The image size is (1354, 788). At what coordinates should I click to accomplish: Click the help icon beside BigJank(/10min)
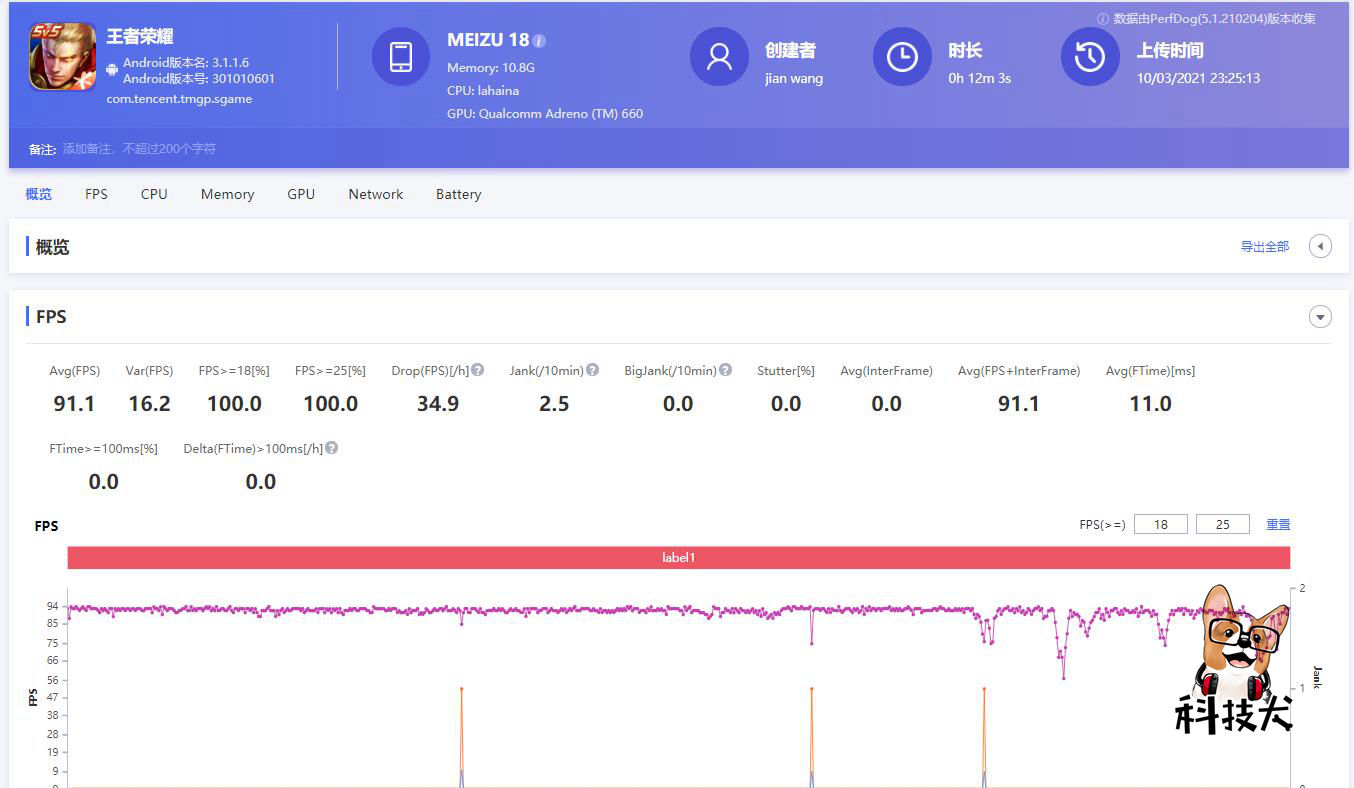[726, 370]
